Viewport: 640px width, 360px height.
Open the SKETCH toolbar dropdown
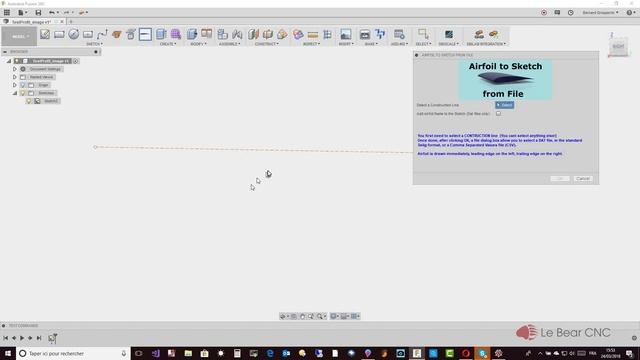[94, 44]
